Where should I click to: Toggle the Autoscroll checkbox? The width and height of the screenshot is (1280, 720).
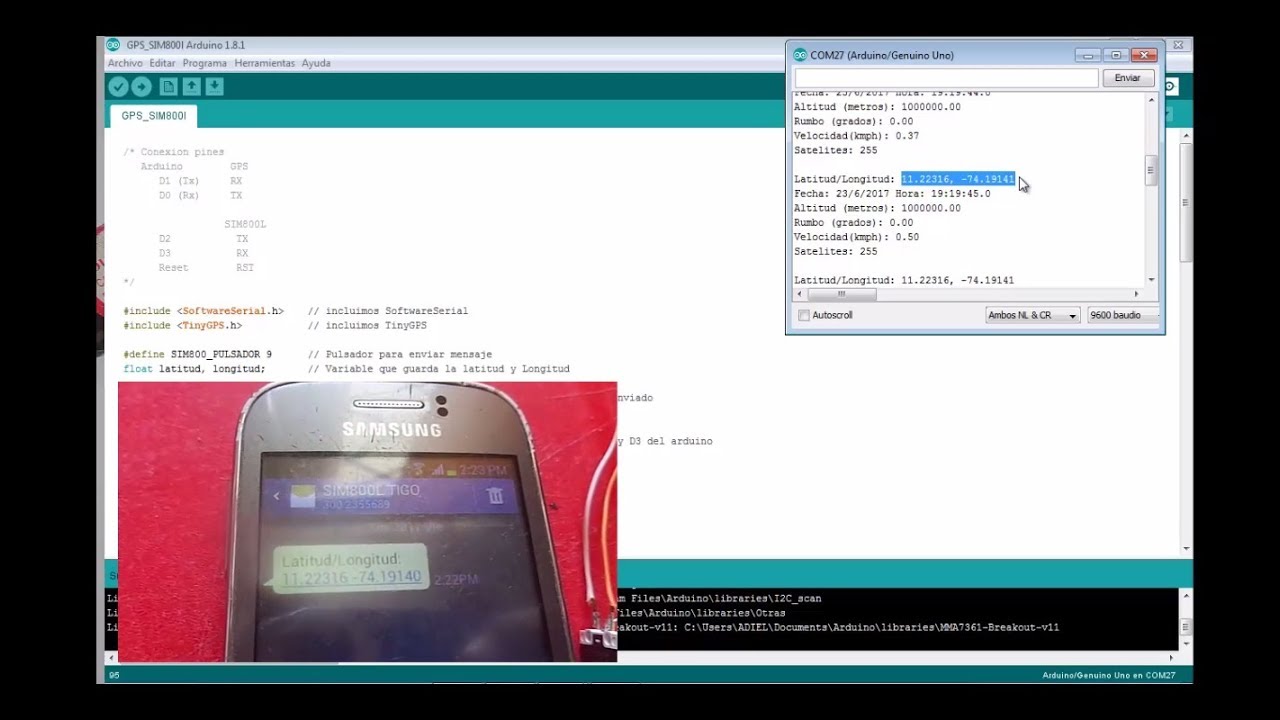tap(803, 315)
